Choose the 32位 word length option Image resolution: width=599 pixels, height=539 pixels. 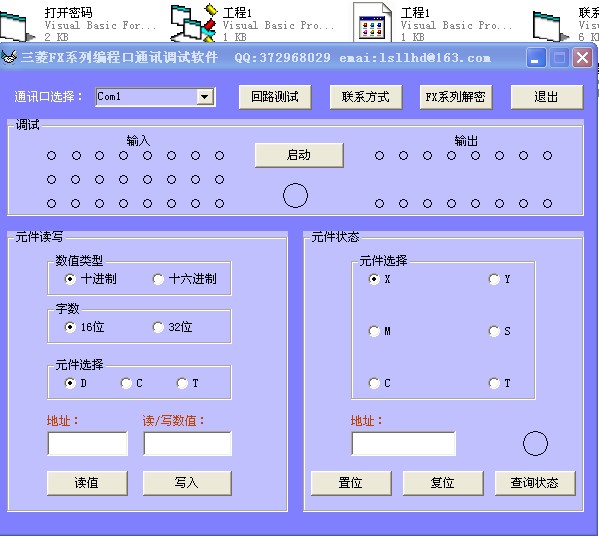point(158,327)
